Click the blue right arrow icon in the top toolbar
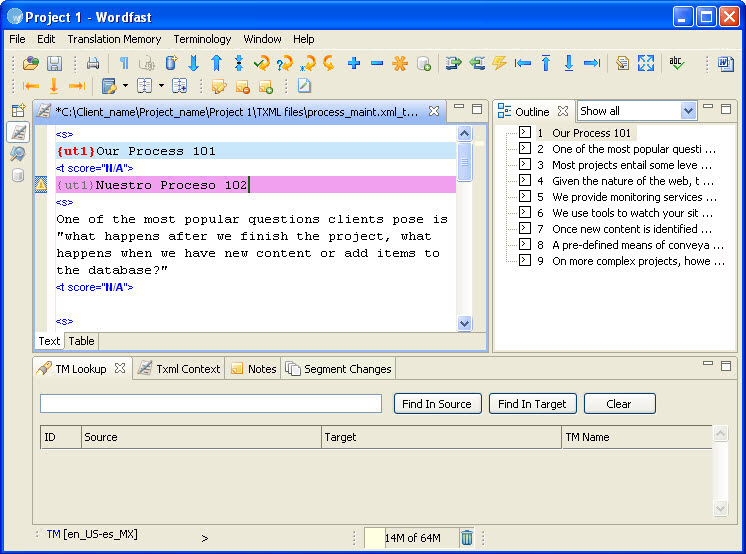 pyautogui.click(x=592, y=63)
